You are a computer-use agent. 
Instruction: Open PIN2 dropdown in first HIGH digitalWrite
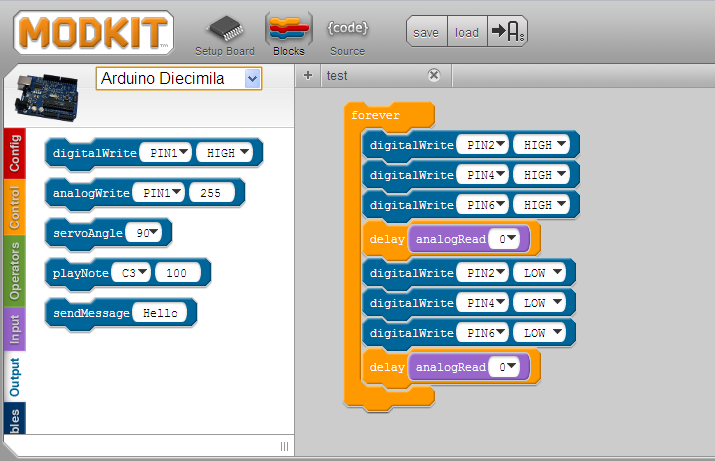(483, 145)
